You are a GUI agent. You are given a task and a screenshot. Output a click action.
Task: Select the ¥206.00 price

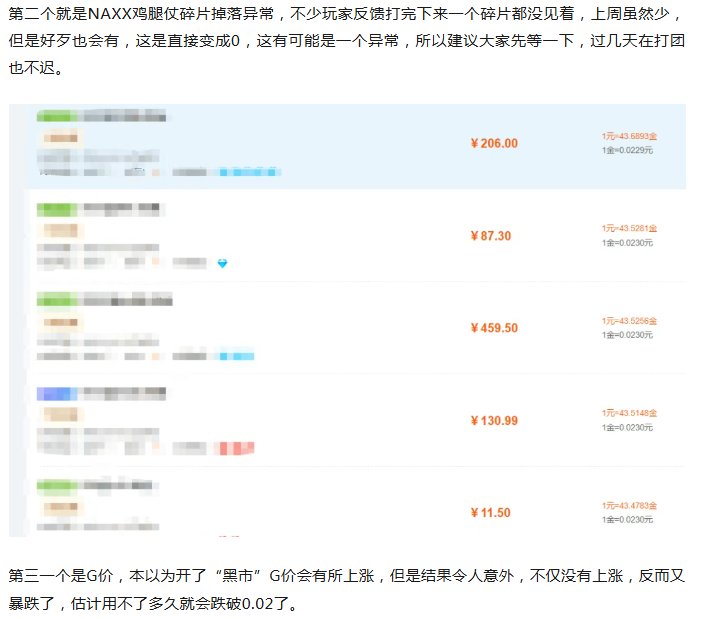494,143
